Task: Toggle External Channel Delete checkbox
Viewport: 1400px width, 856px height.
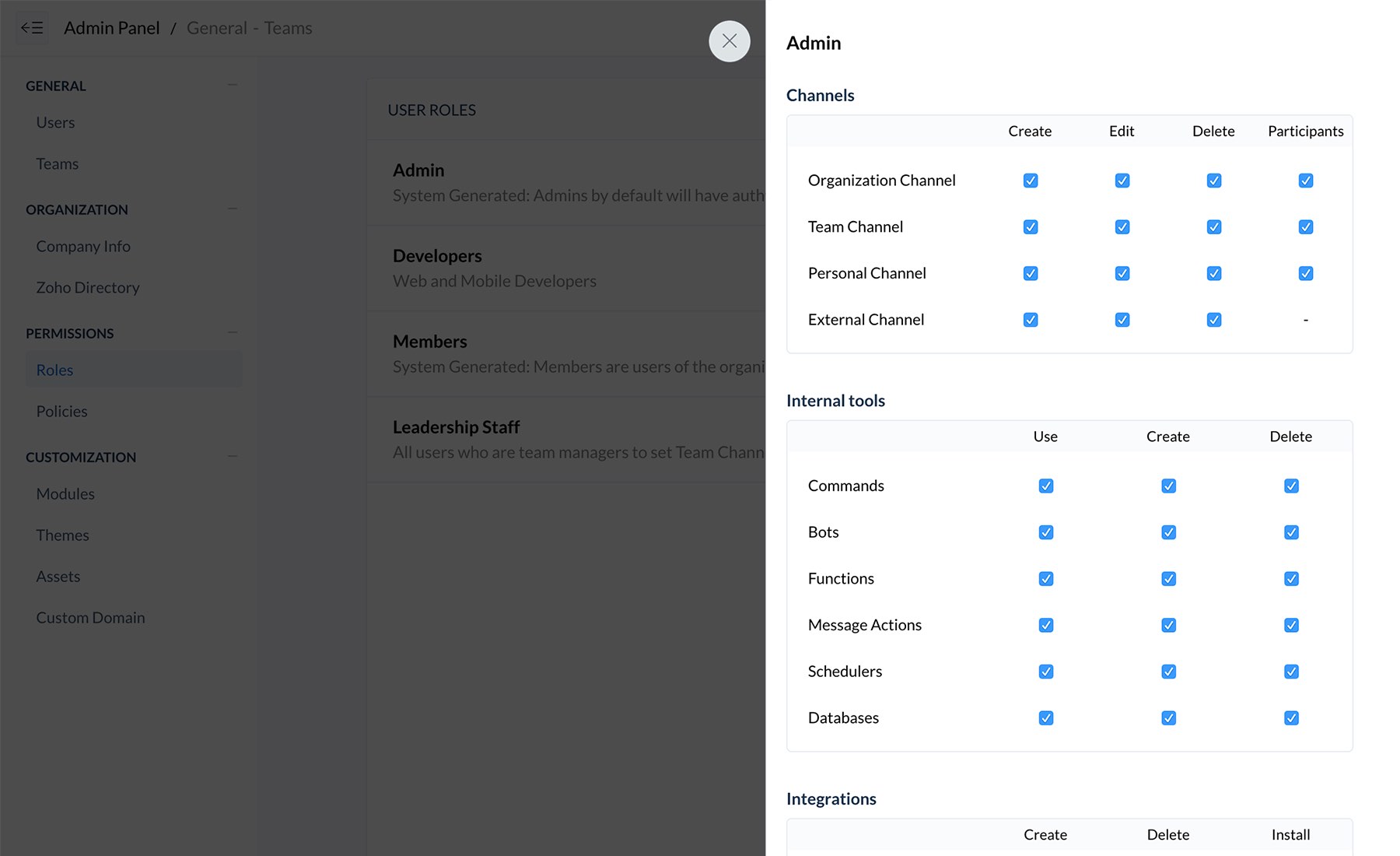Action: (1214, 320)
